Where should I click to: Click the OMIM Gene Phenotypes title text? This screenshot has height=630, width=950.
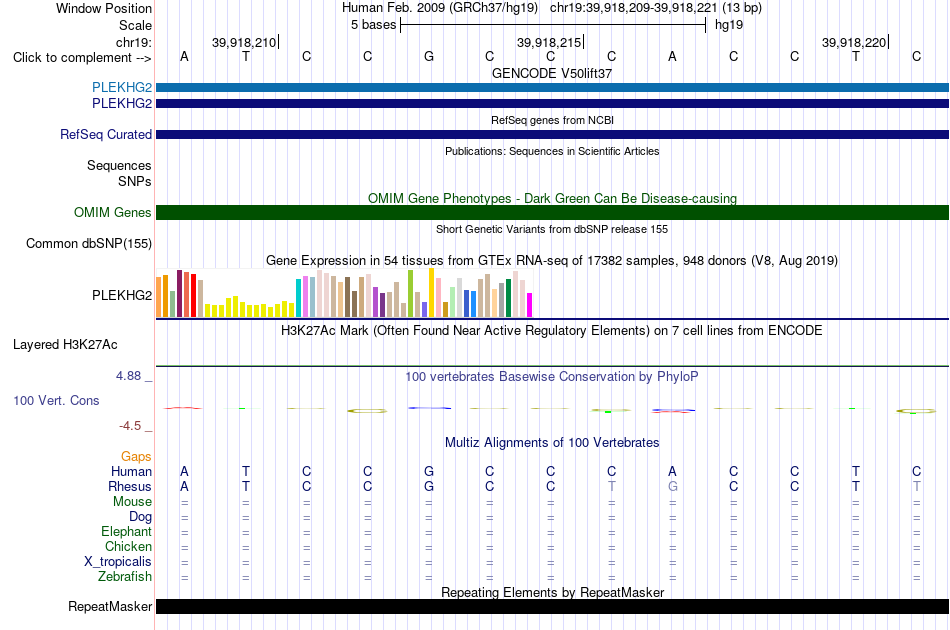(x=553, y=199)
